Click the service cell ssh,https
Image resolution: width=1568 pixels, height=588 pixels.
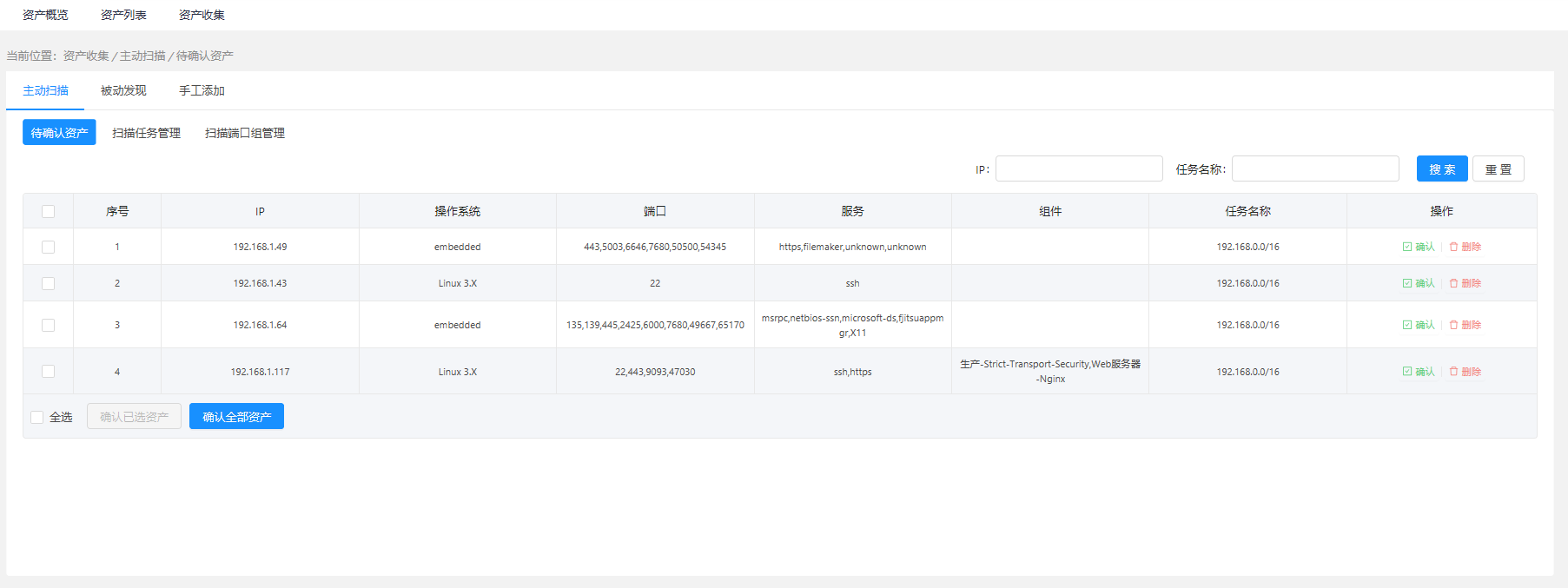[853, 372]
